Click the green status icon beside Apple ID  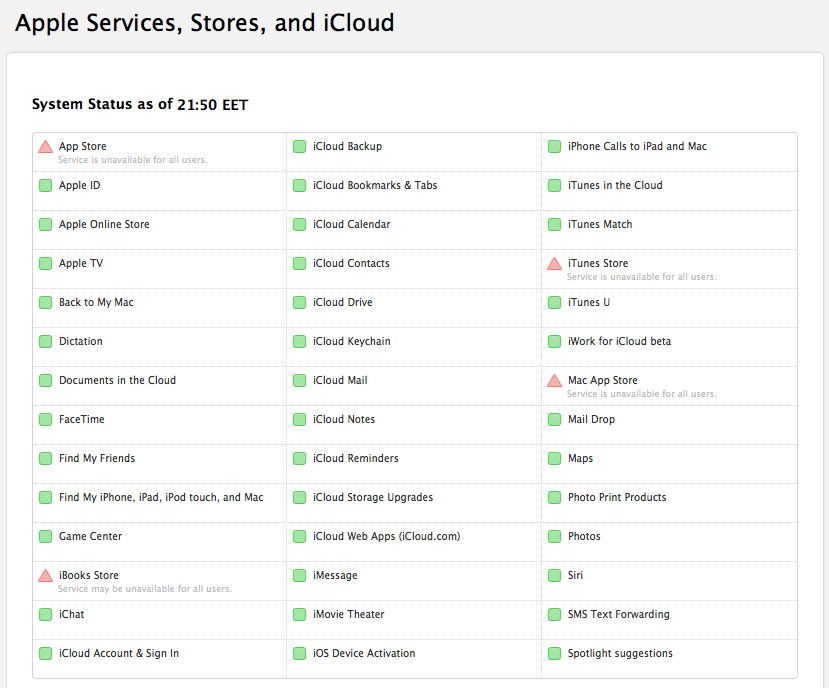[45, 186]
